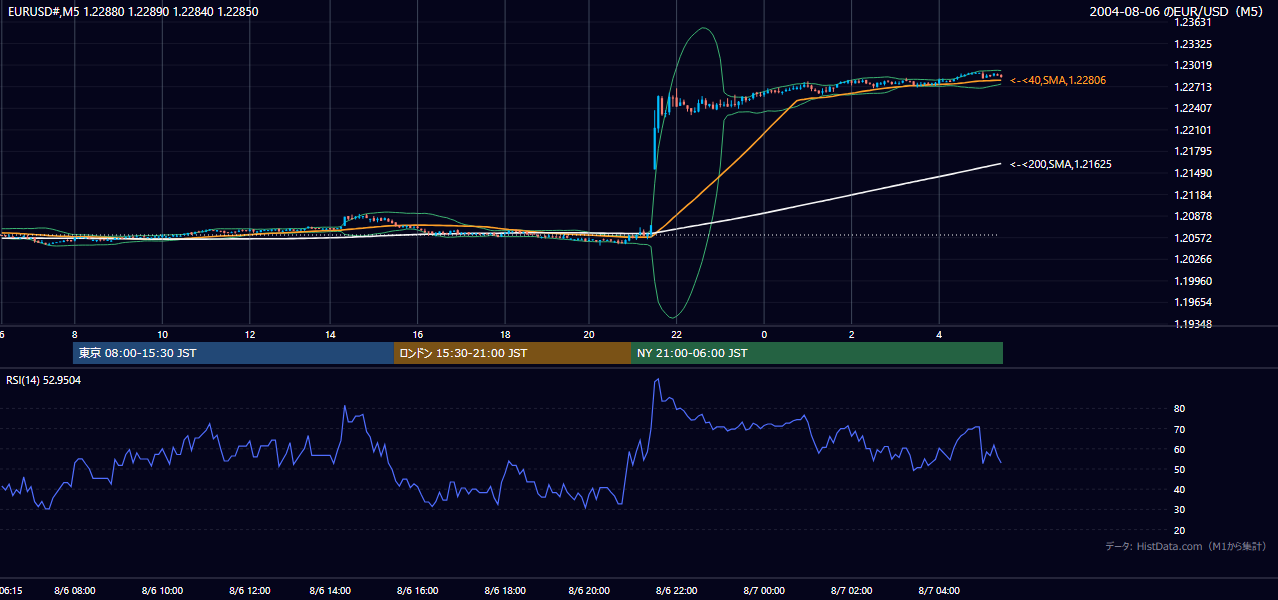Click the 8/7 00:00 time label
The width and height of the screenshot is (1278, 600).
pos(764,591)
